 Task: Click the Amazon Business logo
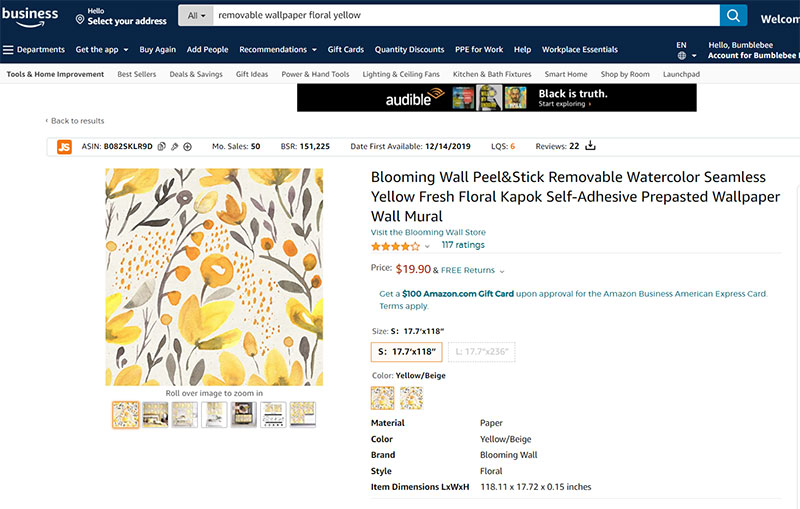pos(30,15)
